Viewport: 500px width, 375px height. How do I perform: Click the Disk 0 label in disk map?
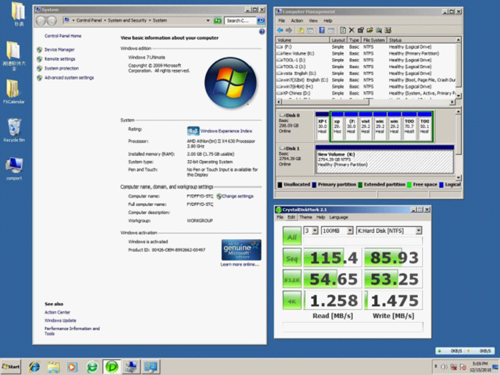click(289, 115)
